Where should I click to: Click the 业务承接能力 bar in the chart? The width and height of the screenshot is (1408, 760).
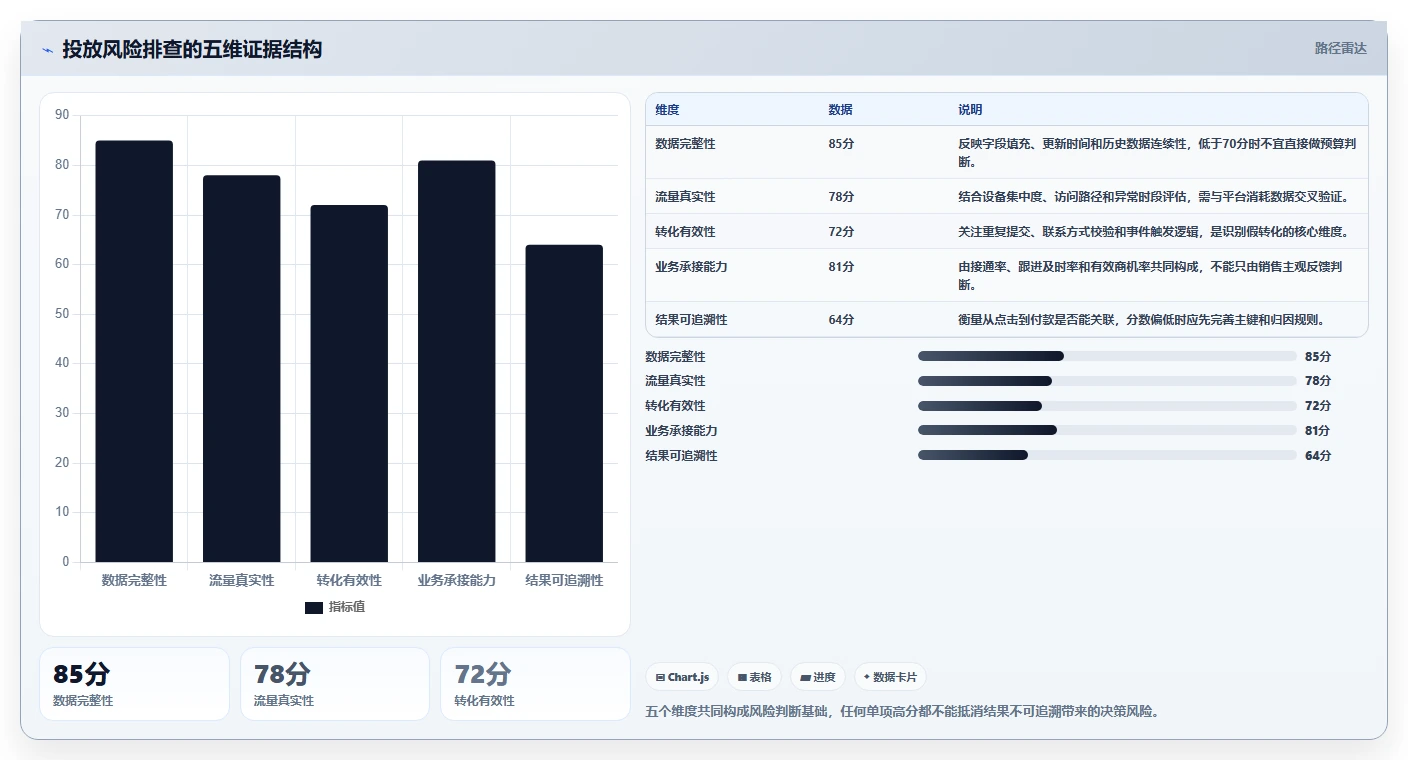pyautogui.click(x=456, y=361)
